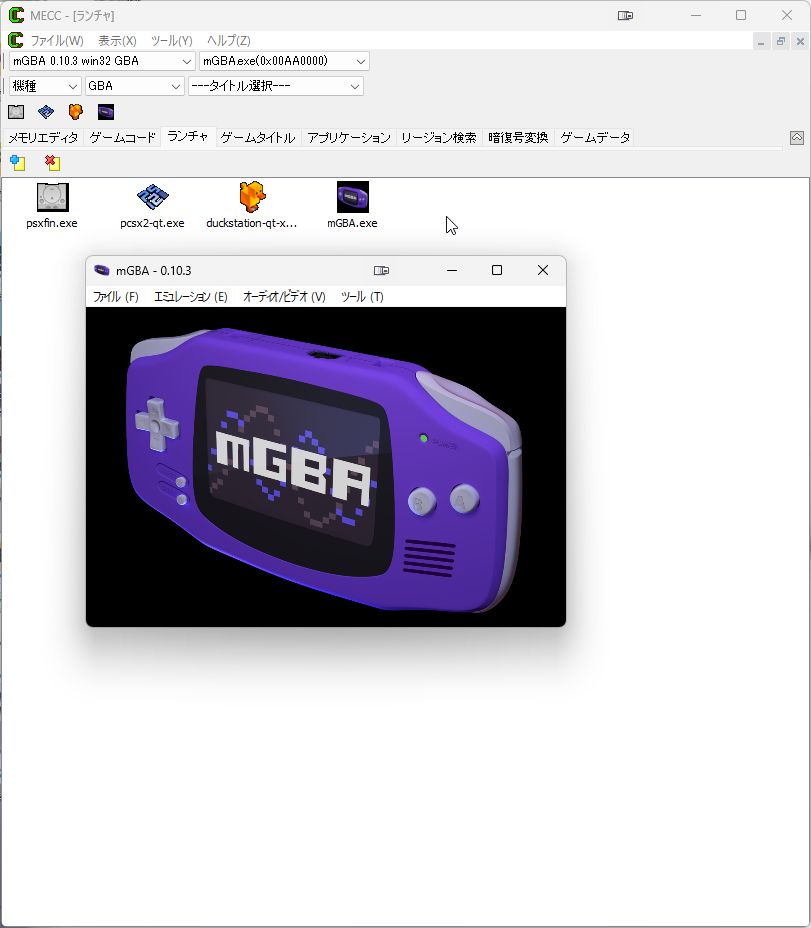Click the device icon in MECC title bar

(625, 15)
